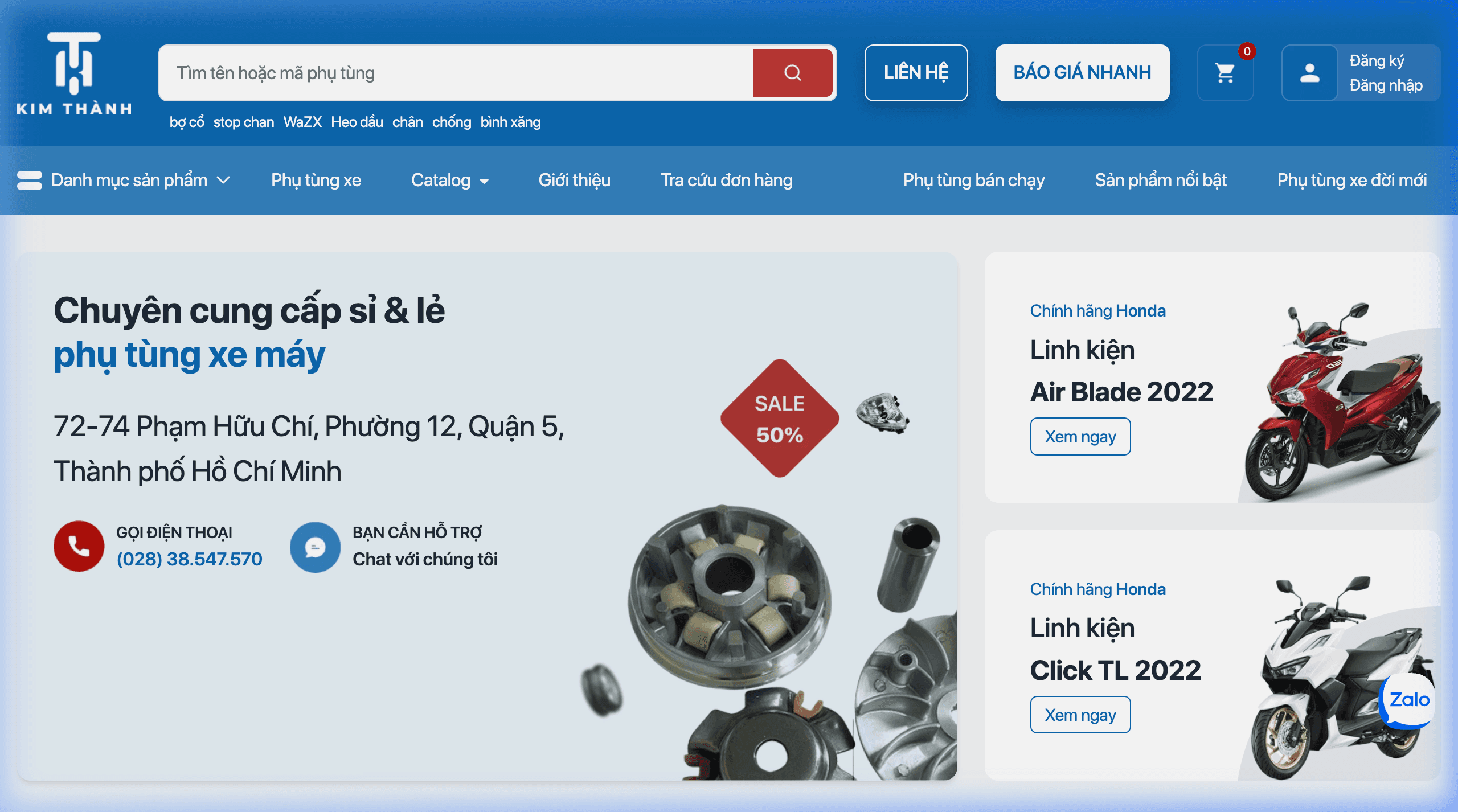Open the shopping cart icon

tap(1225, 73)
